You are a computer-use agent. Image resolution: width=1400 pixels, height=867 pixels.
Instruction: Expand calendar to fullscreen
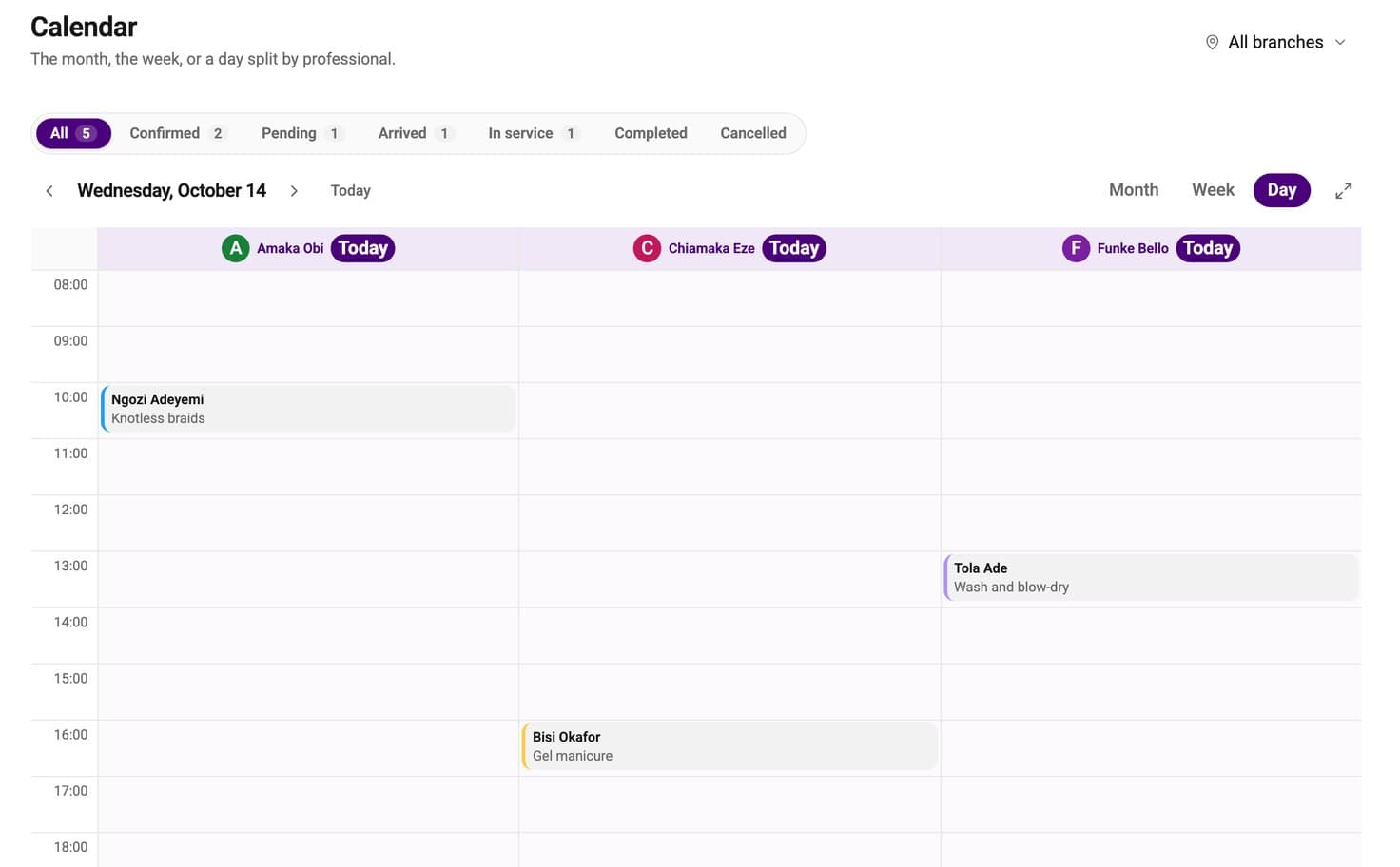pos(1343,191)
